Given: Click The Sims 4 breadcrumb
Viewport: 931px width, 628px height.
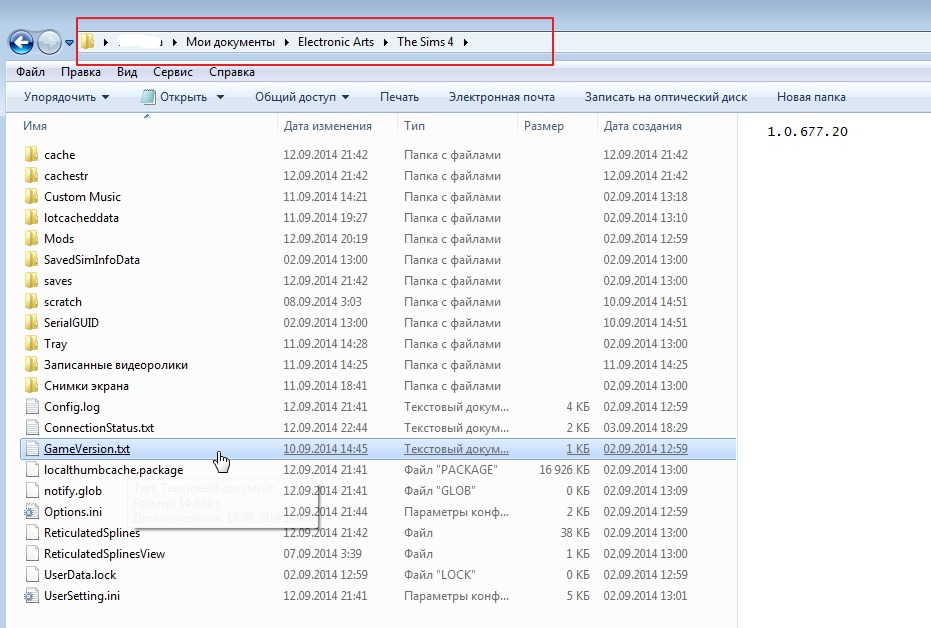Looking at the screenshot, I should 425,42.
